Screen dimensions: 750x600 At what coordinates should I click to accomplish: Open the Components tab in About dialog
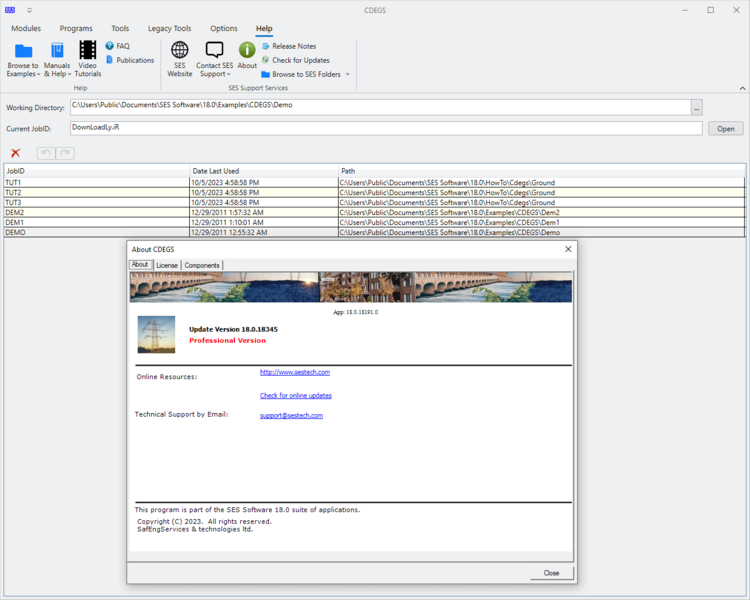tap(202, 265)
